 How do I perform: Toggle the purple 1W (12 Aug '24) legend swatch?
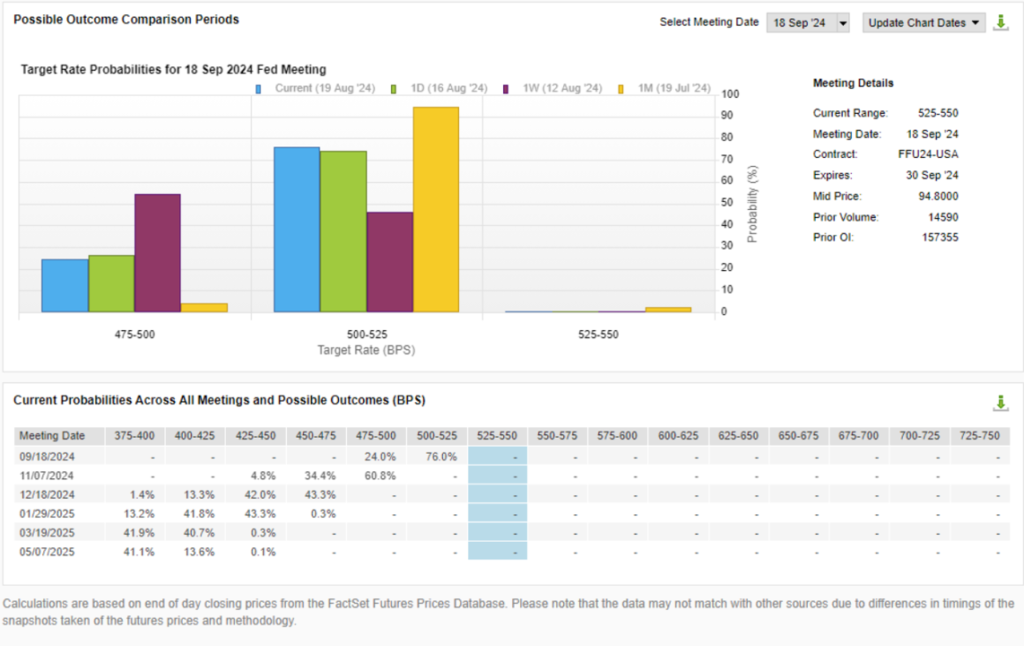505,89
